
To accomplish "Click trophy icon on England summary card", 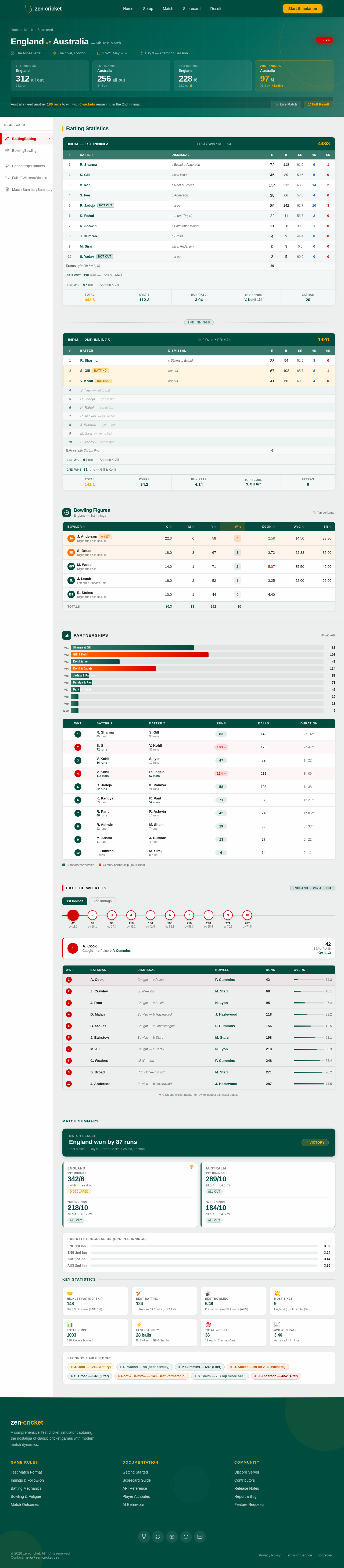I will pos(191,1167).
